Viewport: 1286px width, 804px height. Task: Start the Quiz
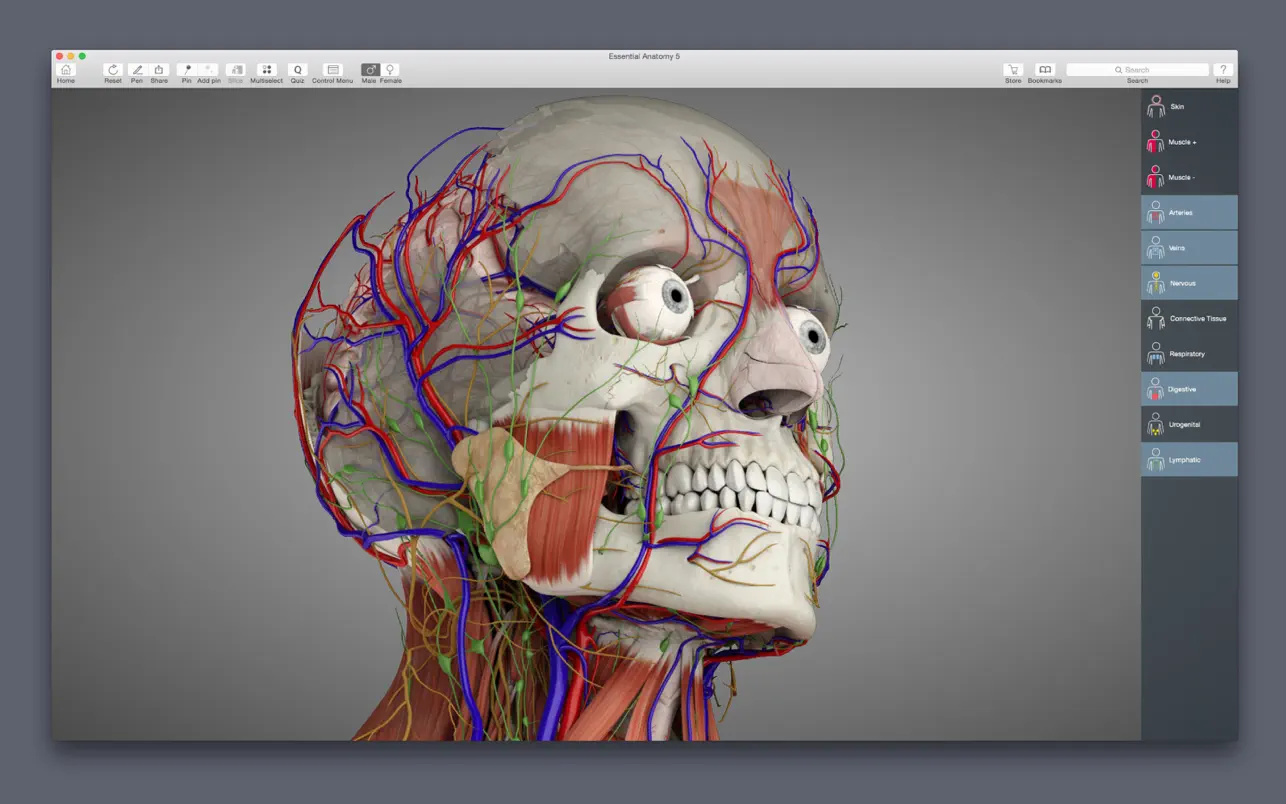[298, 71]
